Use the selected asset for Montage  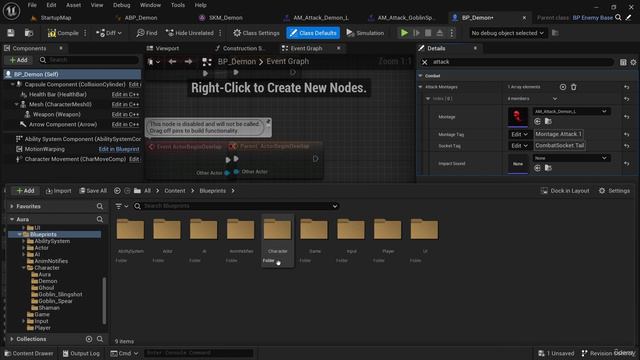[537, 121]
